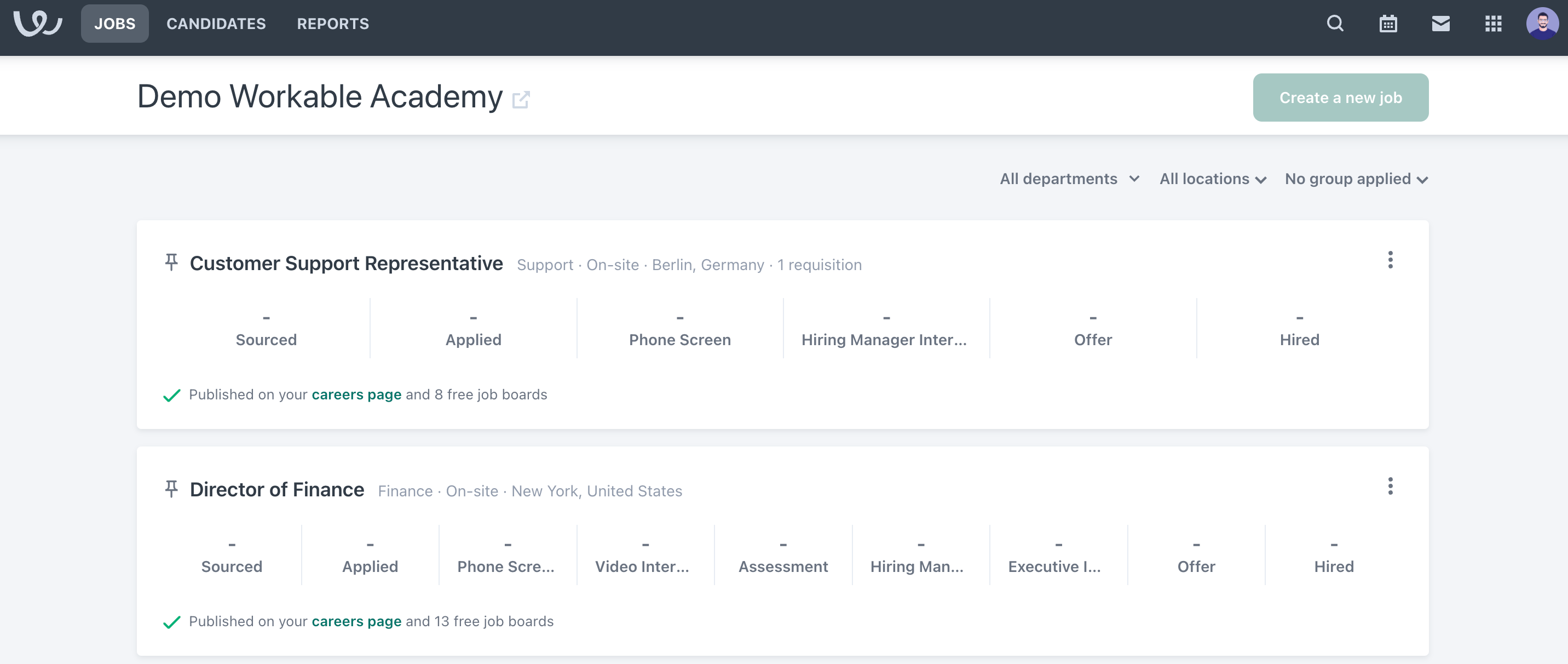1568x664 pixels.
Task: Switch to the CANDIDATES tab
Action: (216, 24)
